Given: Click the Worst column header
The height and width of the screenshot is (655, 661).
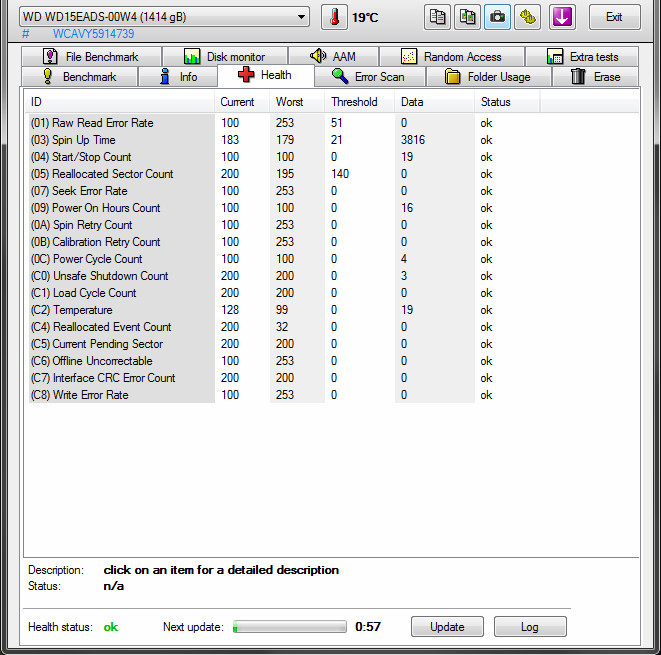Looking at the screenshot, I should (297, 102).
